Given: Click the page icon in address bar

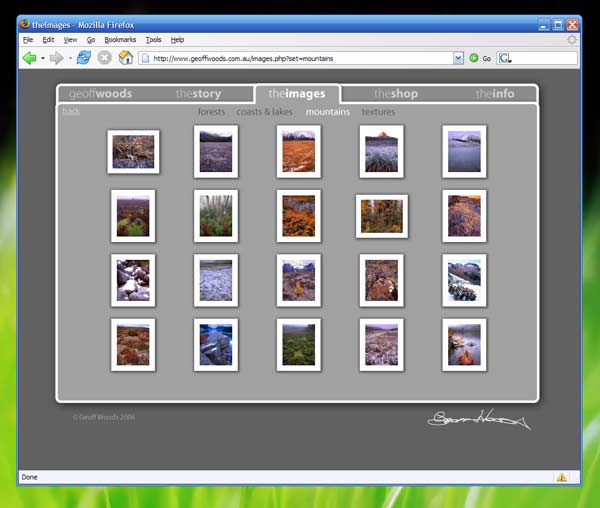Looking at the screenshot, I should pyautogui.click(x=145, y=58).
